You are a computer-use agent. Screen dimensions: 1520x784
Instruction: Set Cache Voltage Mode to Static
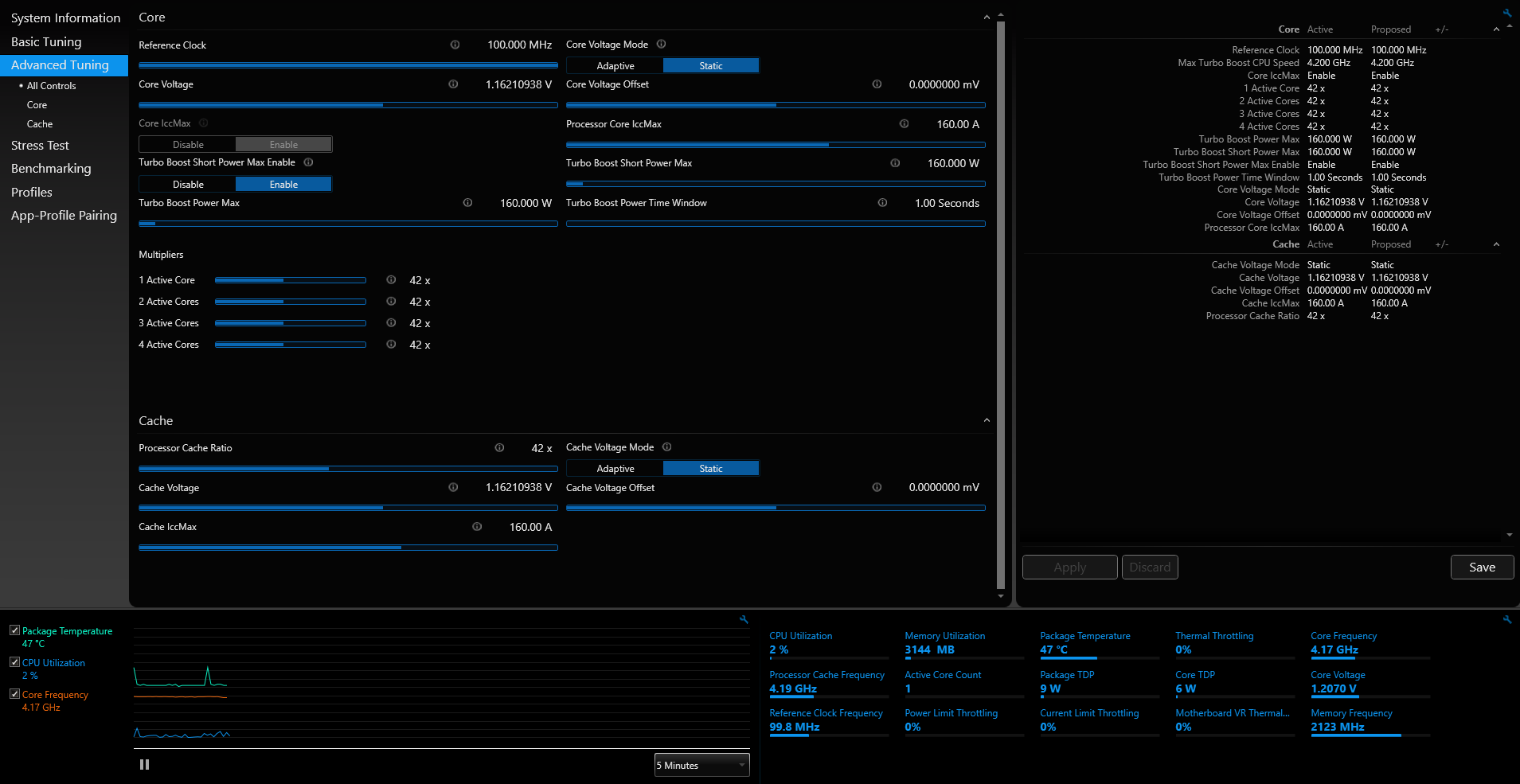pos(711,468)
